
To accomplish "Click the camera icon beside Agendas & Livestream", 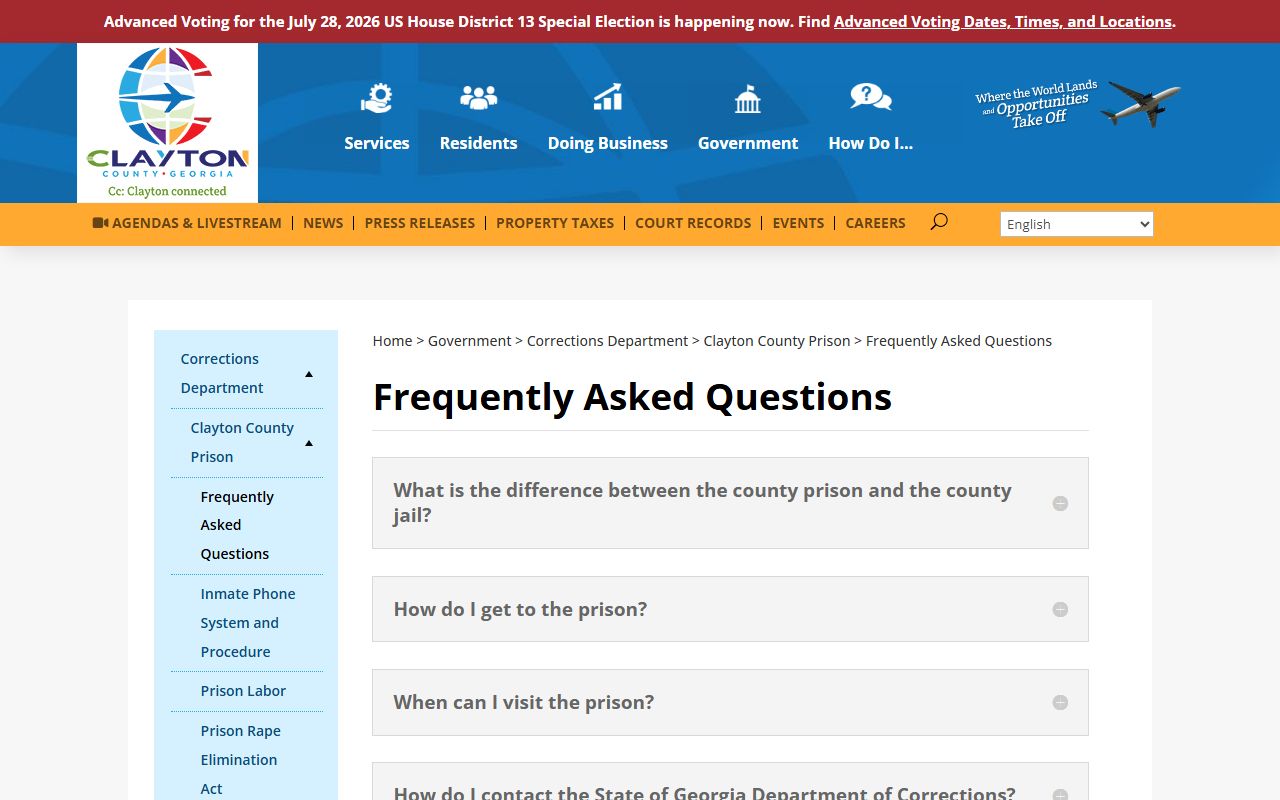I will point(100,223).
